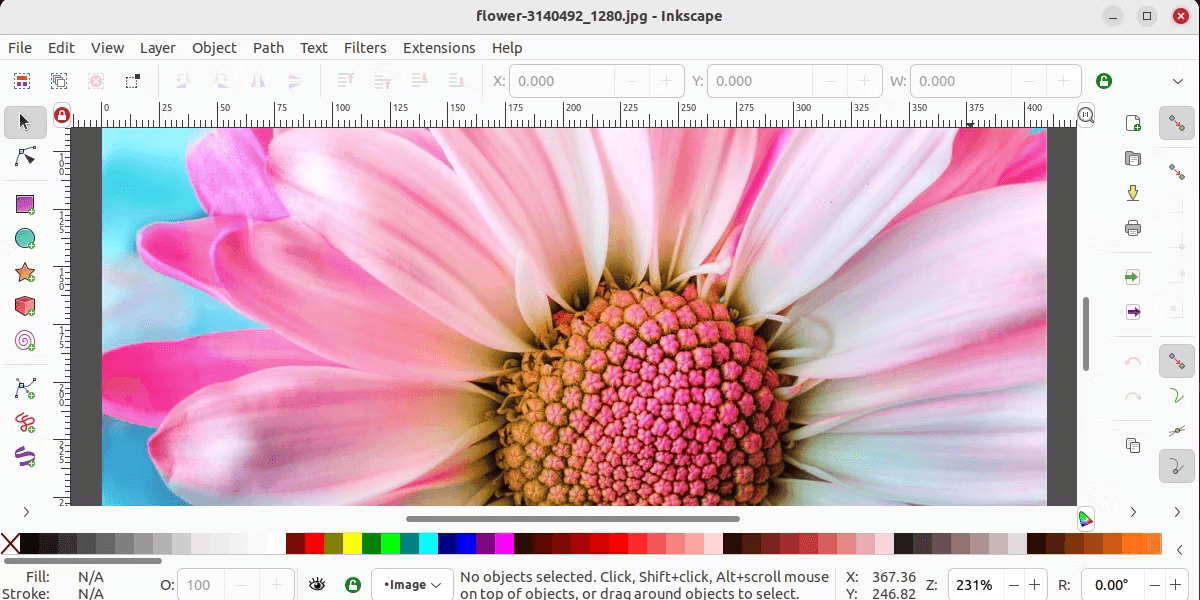Open the Layer menu
1200x600 pixels.
click(157, 47)
